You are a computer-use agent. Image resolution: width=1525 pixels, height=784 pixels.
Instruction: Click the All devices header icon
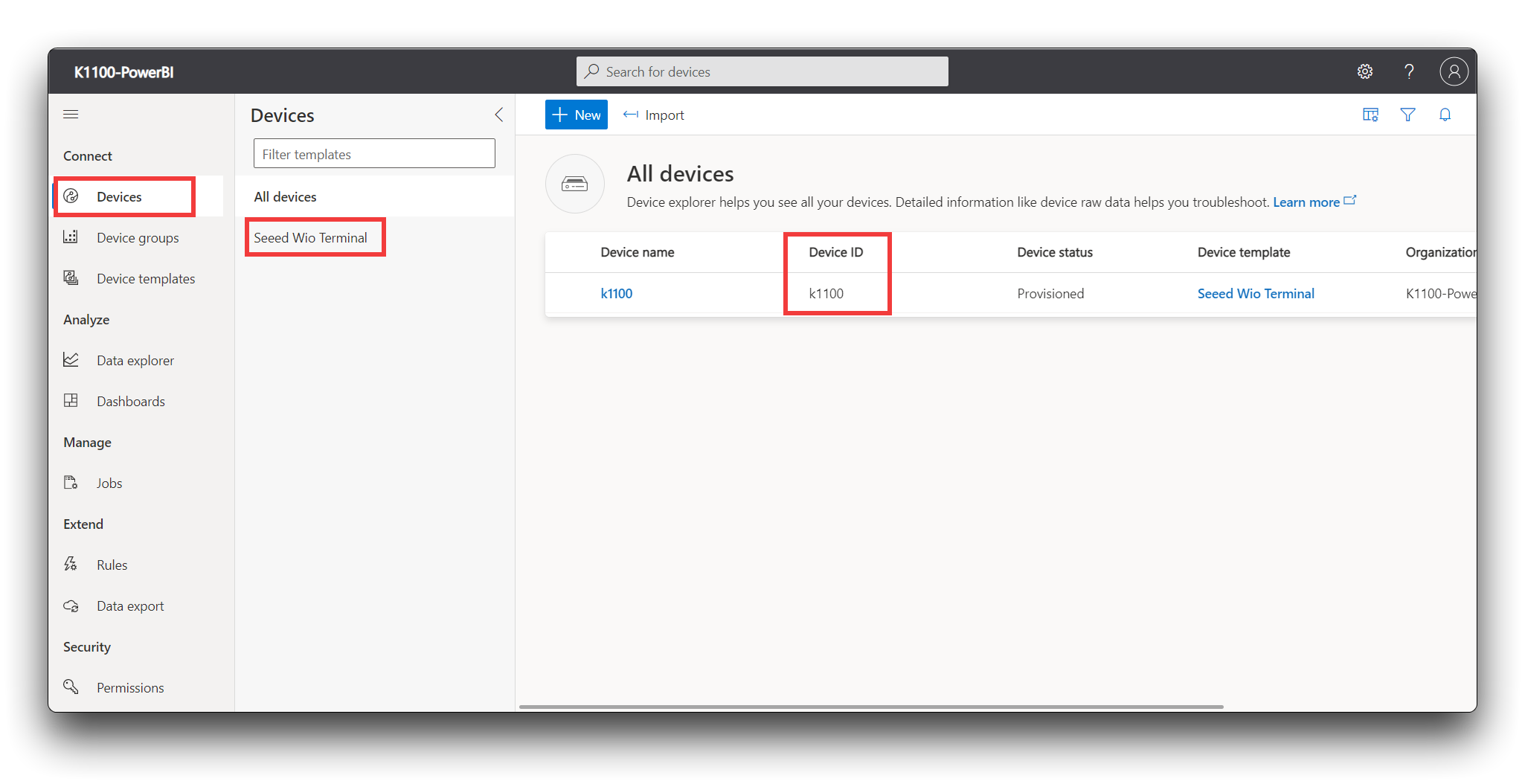574,184
